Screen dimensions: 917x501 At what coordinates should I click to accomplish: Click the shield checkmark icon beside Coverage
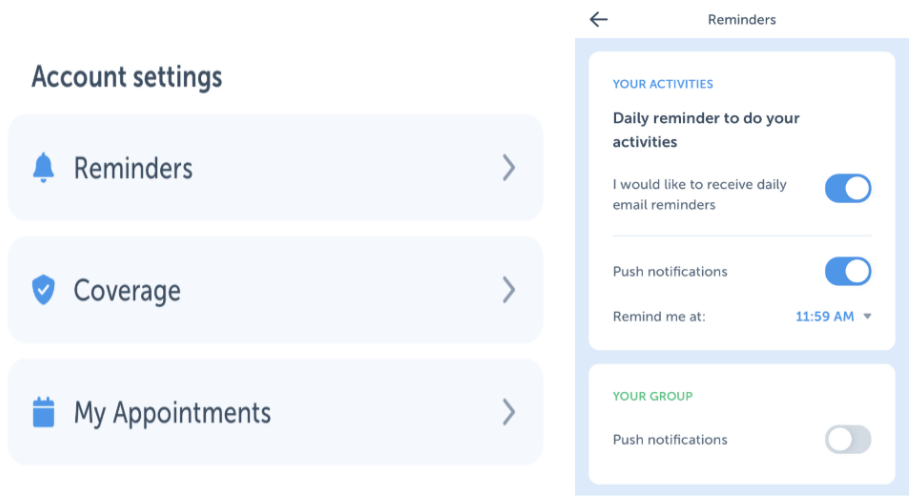click(43, 291)
